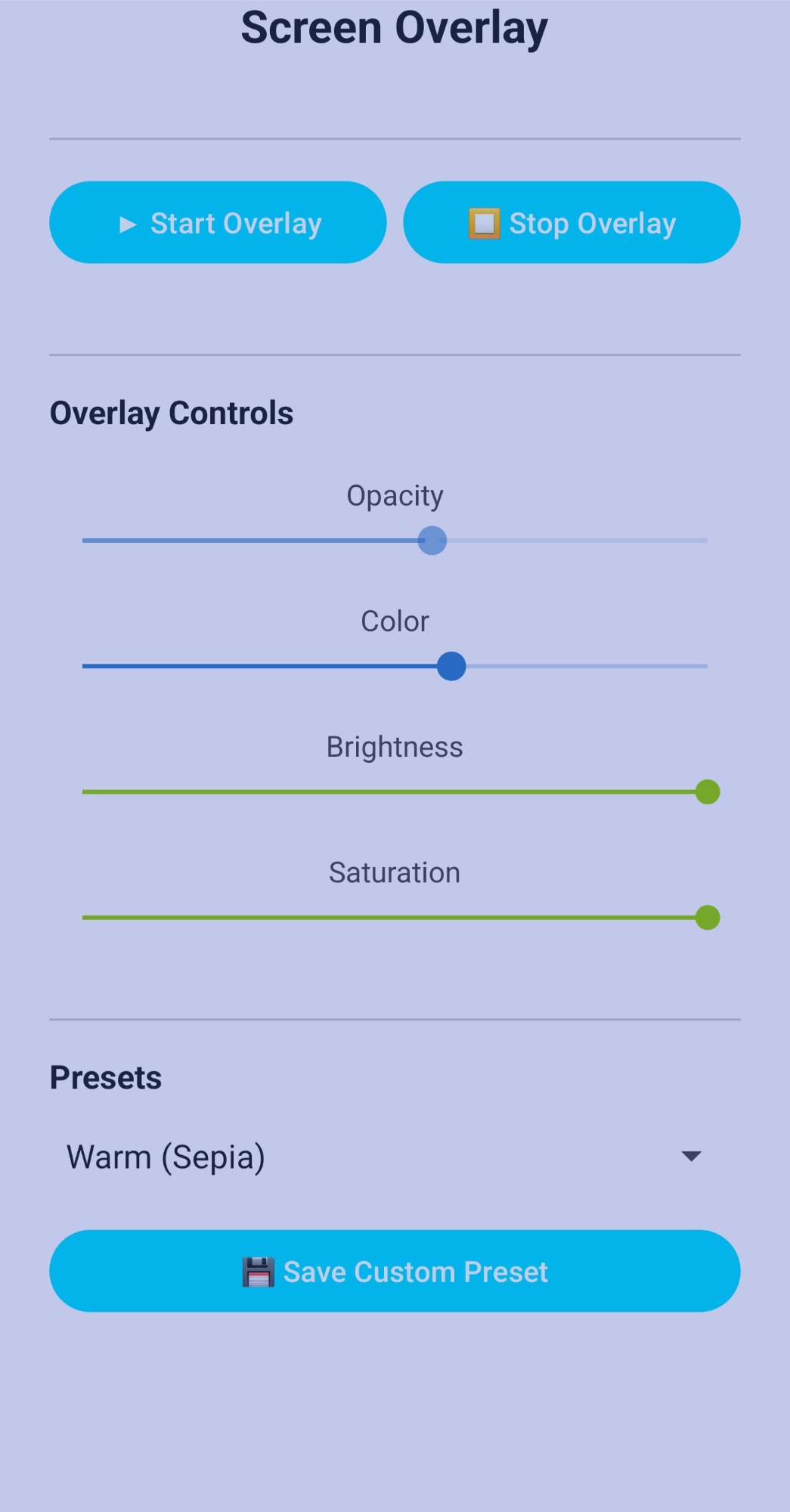Click the Screen Overlay page title
The width and height of the screenshot is (790, 1512).
pyautogui.click(x=395, y=29)
